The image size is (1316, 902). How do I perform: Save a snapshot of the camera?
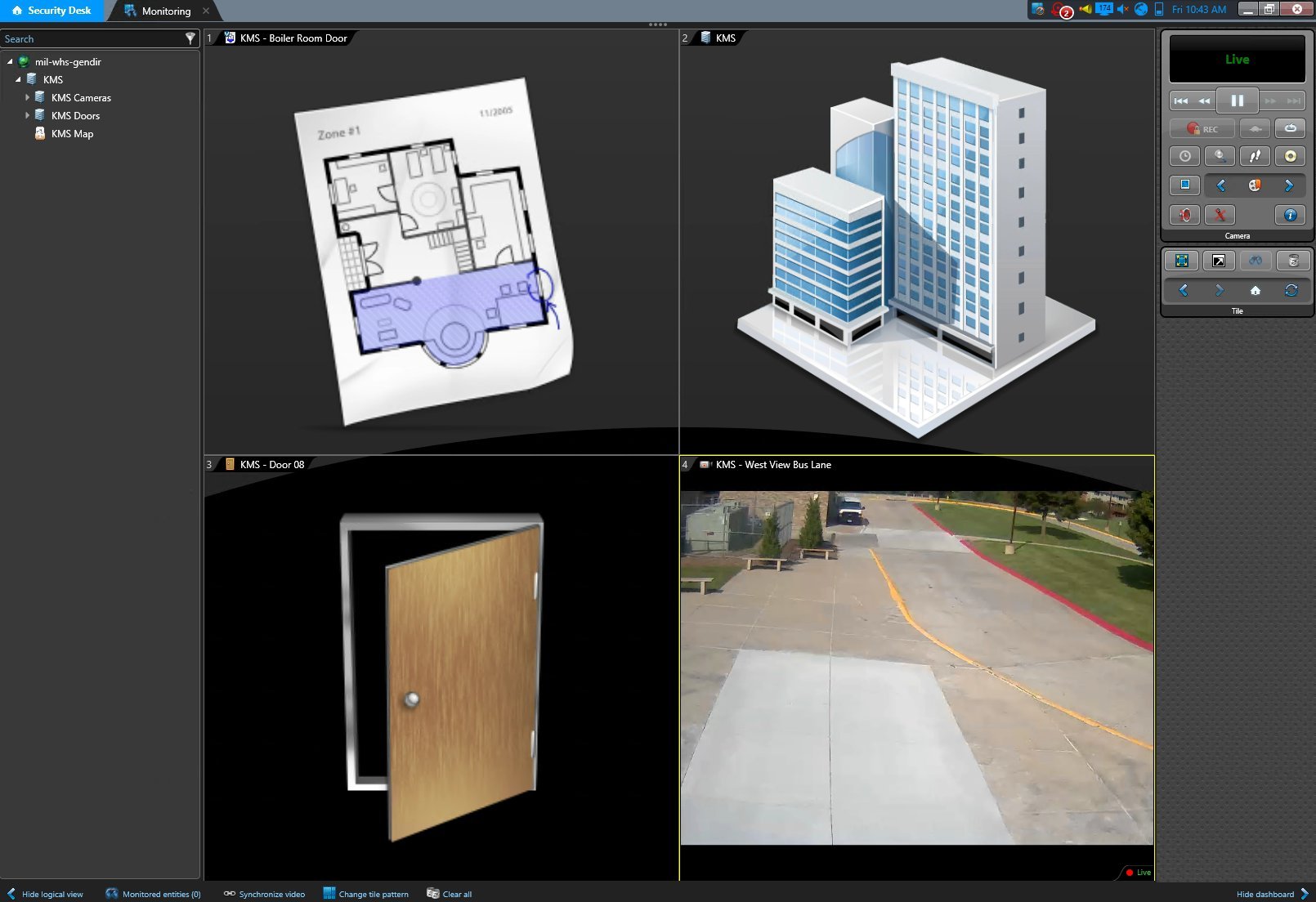tap(1185, 185)
